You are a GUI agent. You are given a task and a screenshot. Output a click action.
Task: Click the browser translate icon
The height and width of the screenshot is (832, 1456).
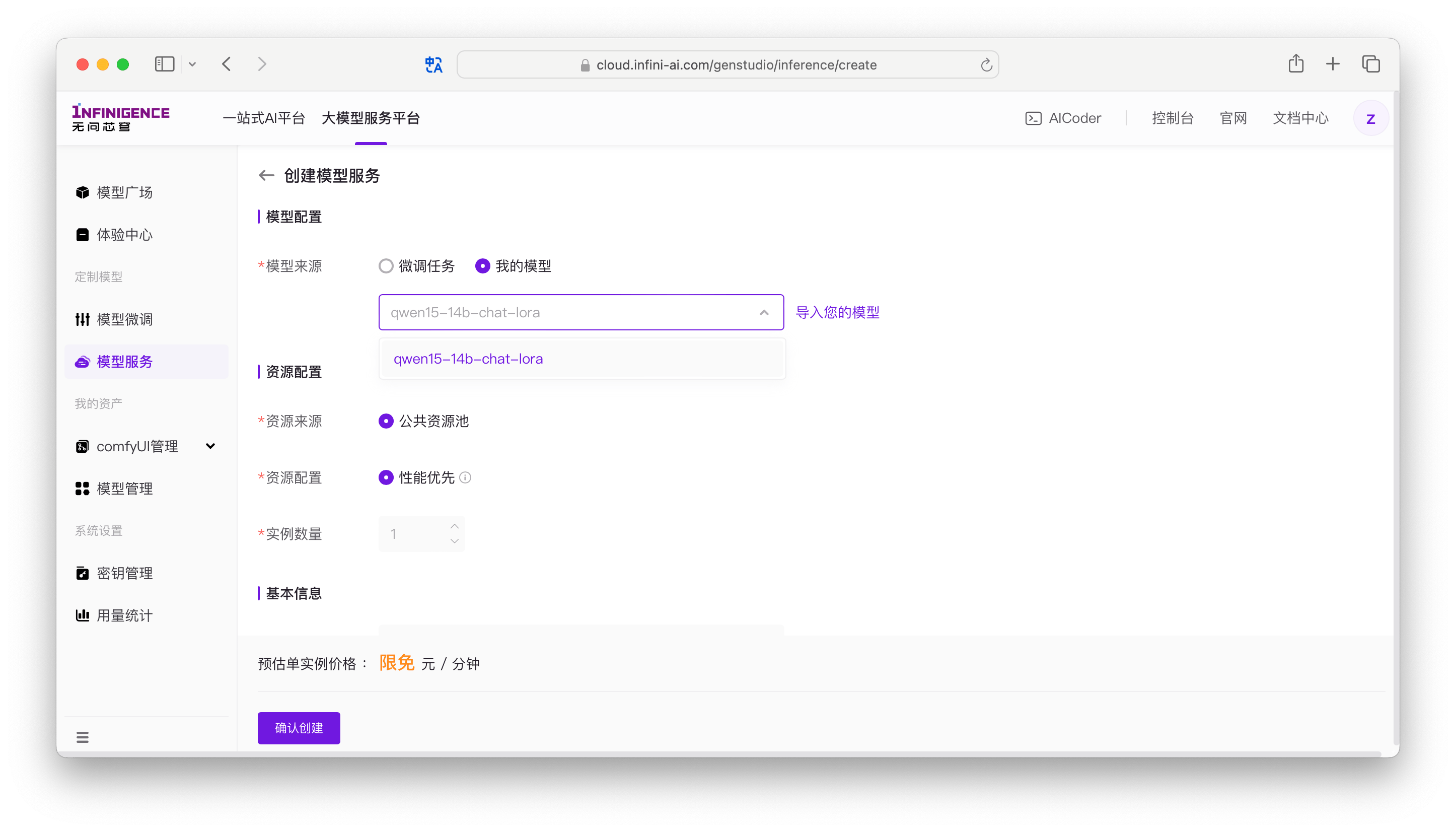pos(433,64)
